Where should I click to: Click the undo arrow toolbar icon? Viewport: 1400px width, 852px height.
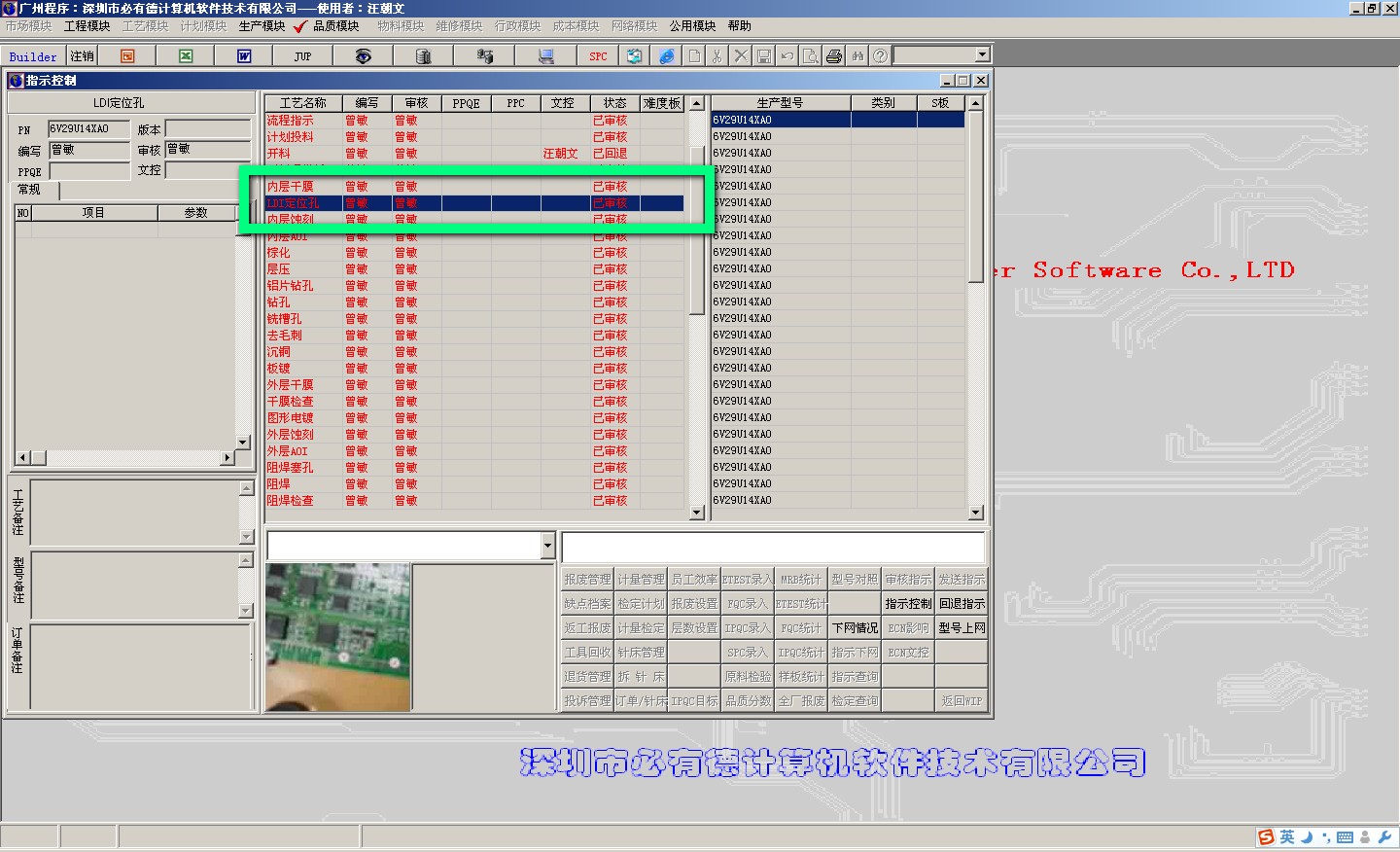click(787, 56)
